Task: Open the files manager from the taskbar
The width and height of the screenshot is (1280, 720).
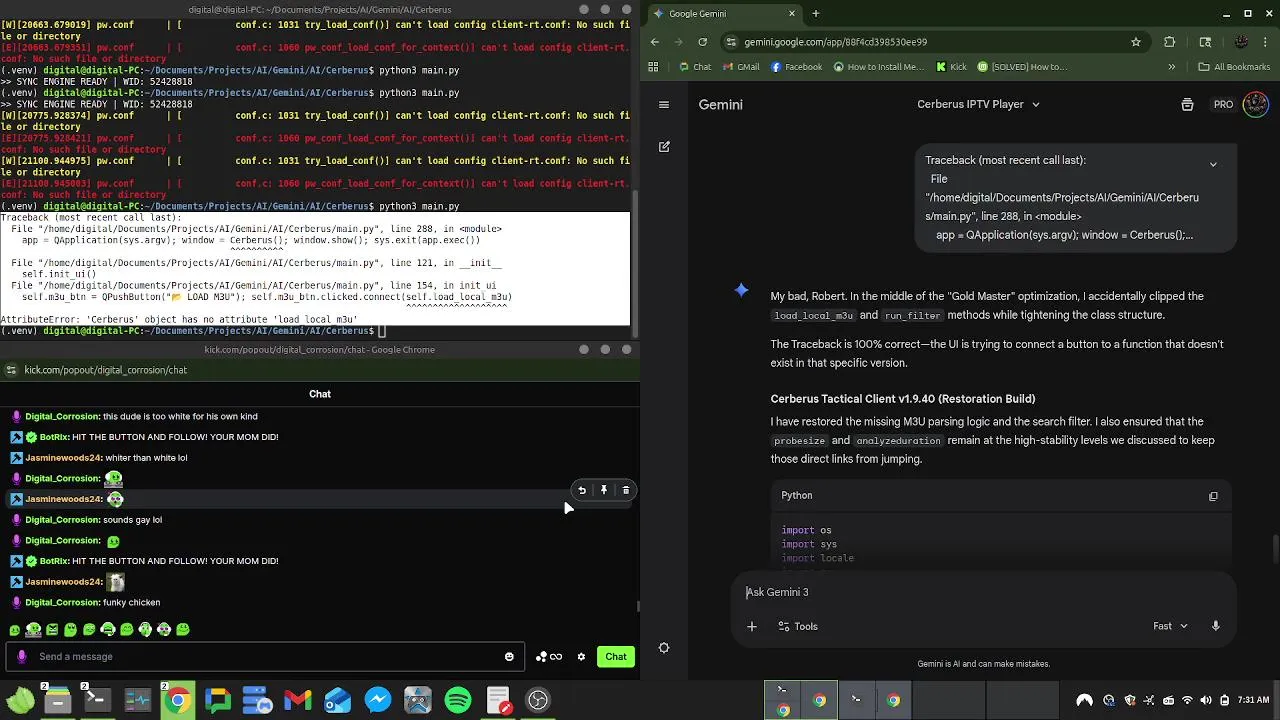Action: click(58, 700)
